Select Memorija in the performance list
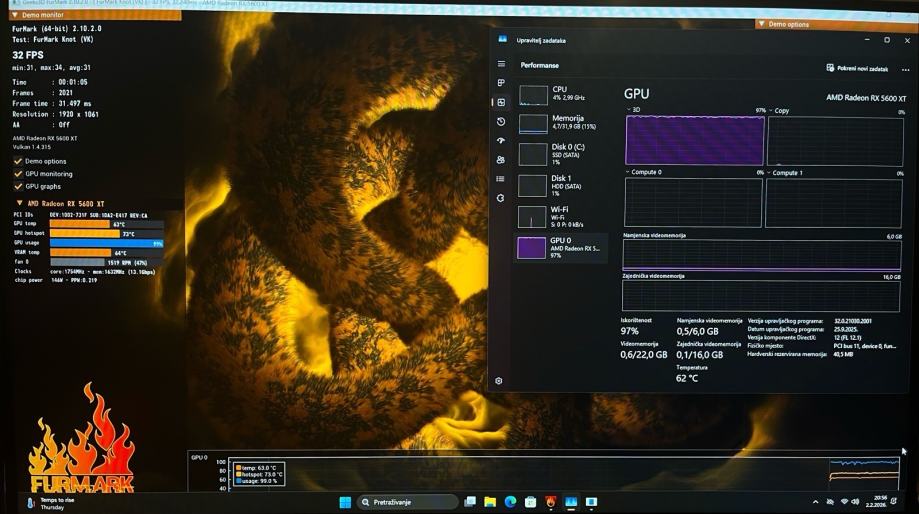This screenshot has width=919, height=514. click(561, 122)
